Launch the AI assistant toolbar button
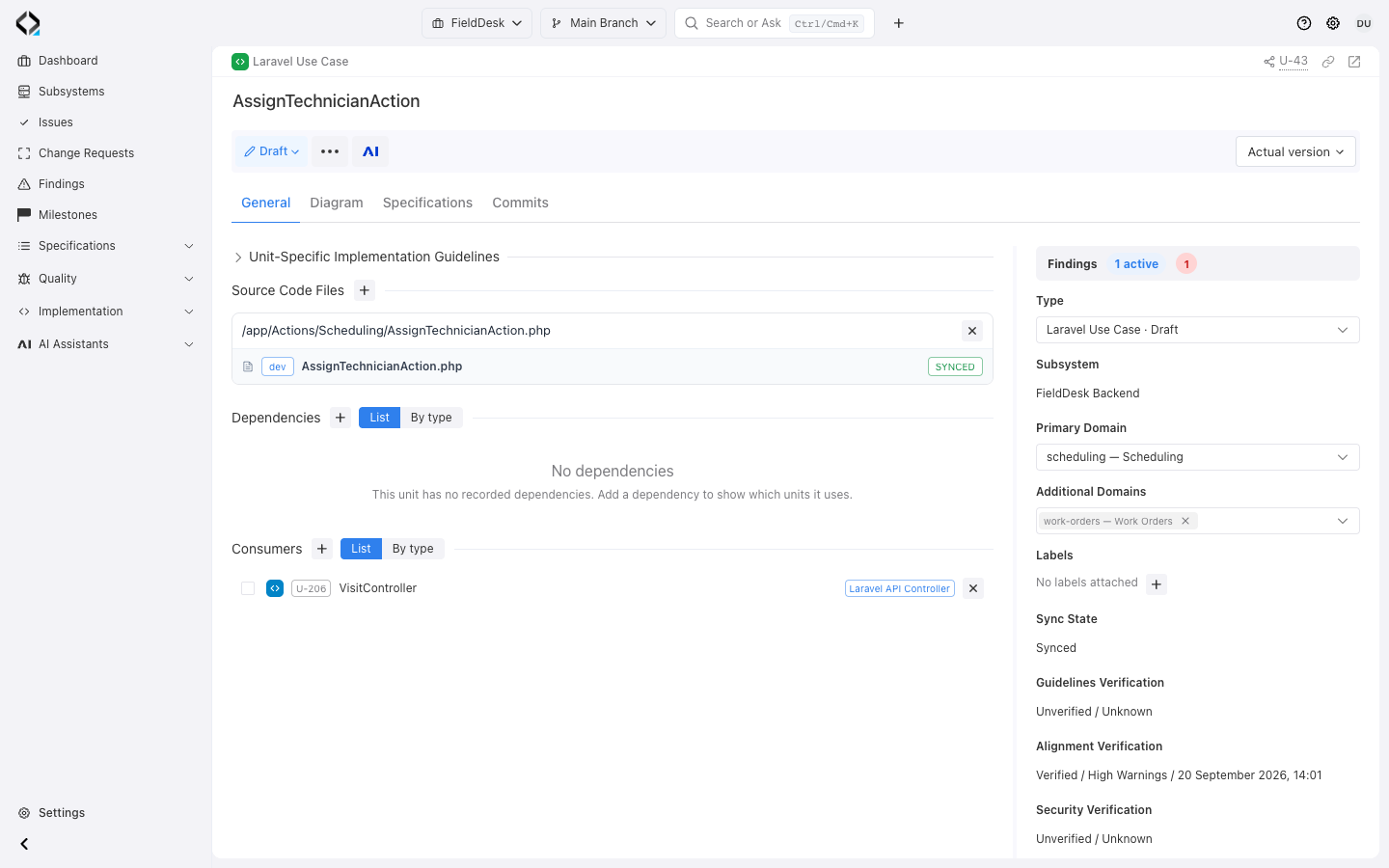Image resolution: width=1389 pixels, height=868 pixels. [x=370, y=151]
